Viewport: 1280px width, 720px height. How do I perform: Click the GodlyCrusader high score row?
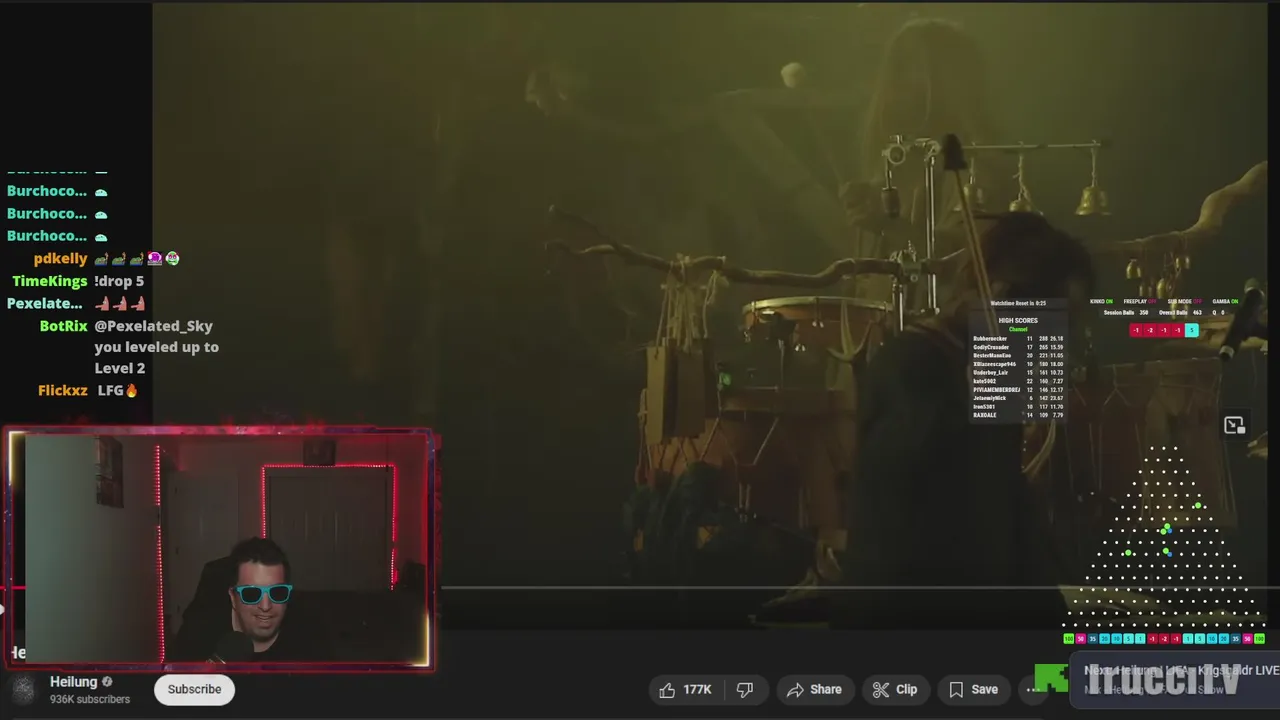[1018, 347]
